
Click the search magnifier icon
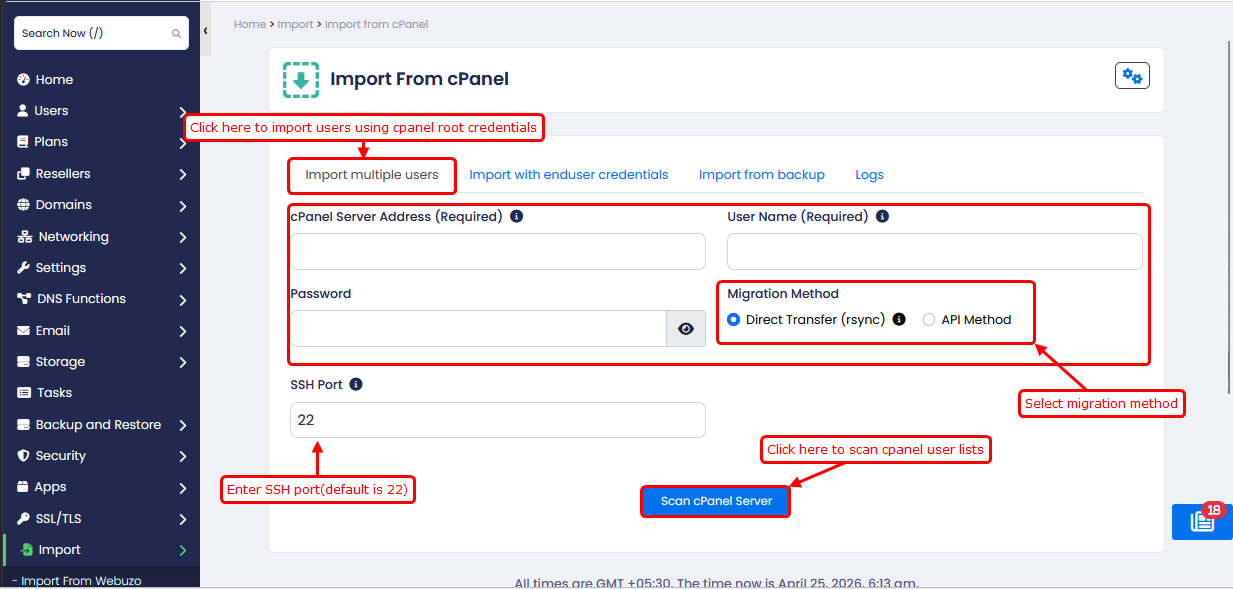tap(176, 33)
